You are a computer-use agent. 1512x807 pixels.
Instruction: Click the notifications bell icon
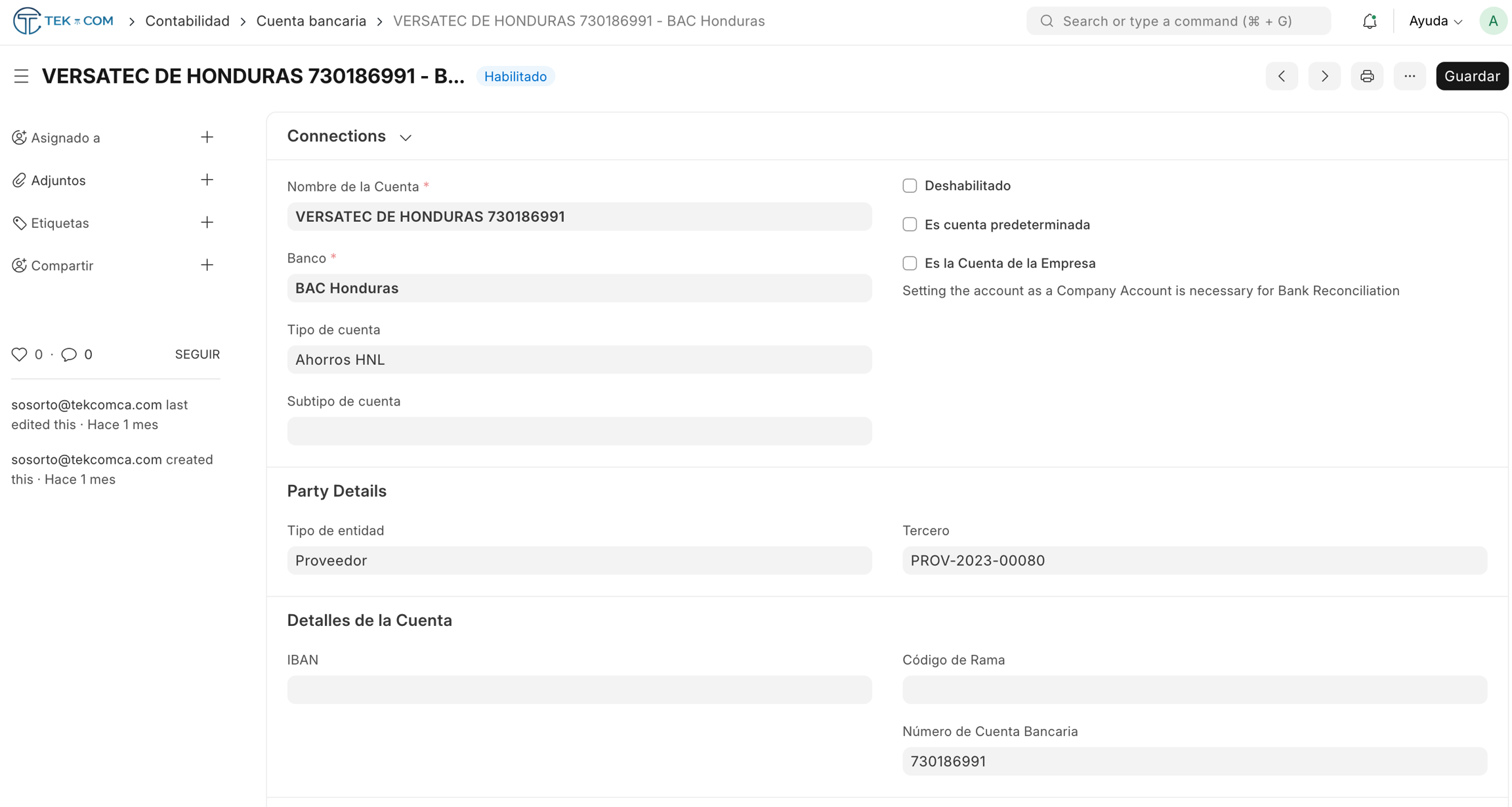(x=1369, y=21)
